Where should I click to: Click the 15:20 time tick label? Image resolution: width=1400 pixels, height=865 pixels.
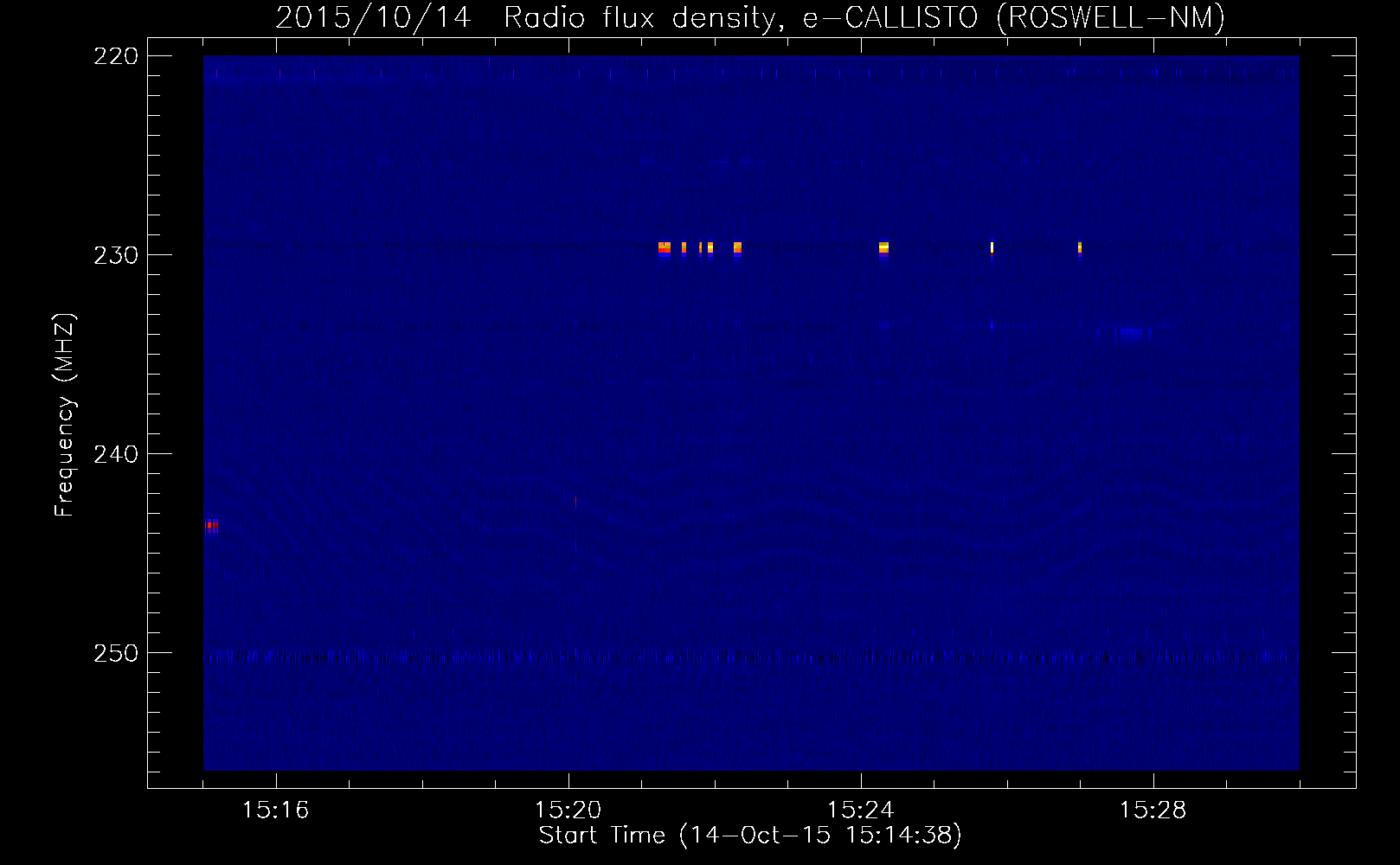(568, 810)
